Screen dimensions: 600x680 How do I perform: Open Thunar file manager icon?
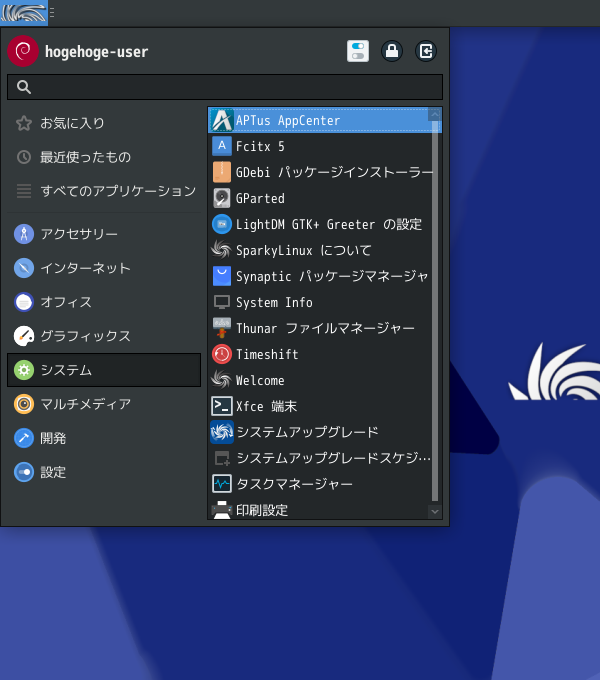(x=222, y=328)
